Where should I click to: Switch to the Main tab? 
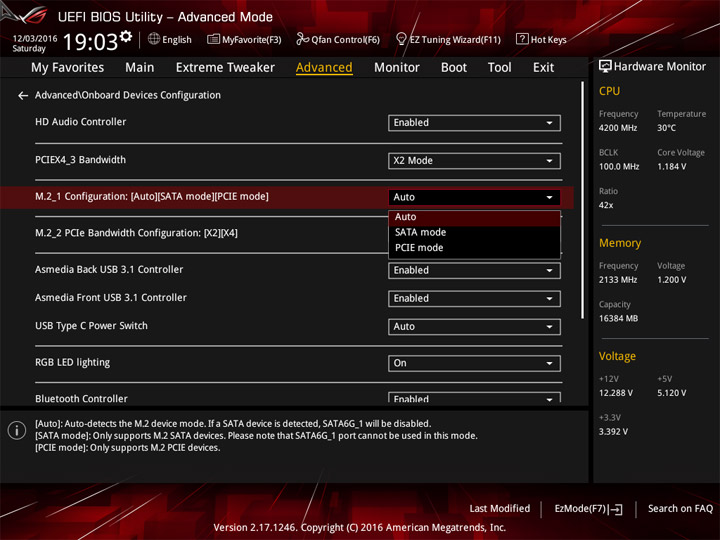pyautogui.click(x=140, y=68)
